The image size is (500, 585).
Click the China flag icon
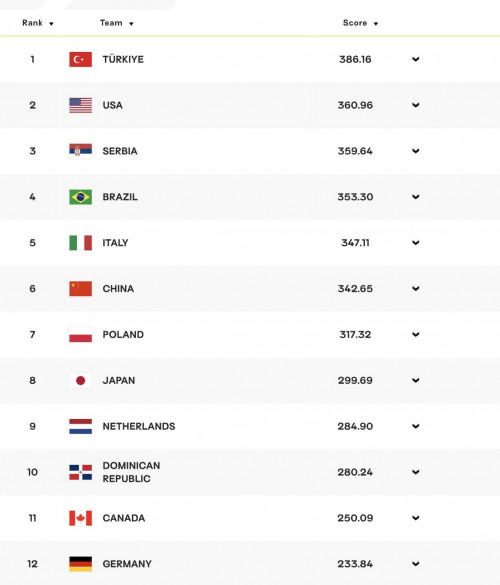pyautogui.click(x=81, y=288)
